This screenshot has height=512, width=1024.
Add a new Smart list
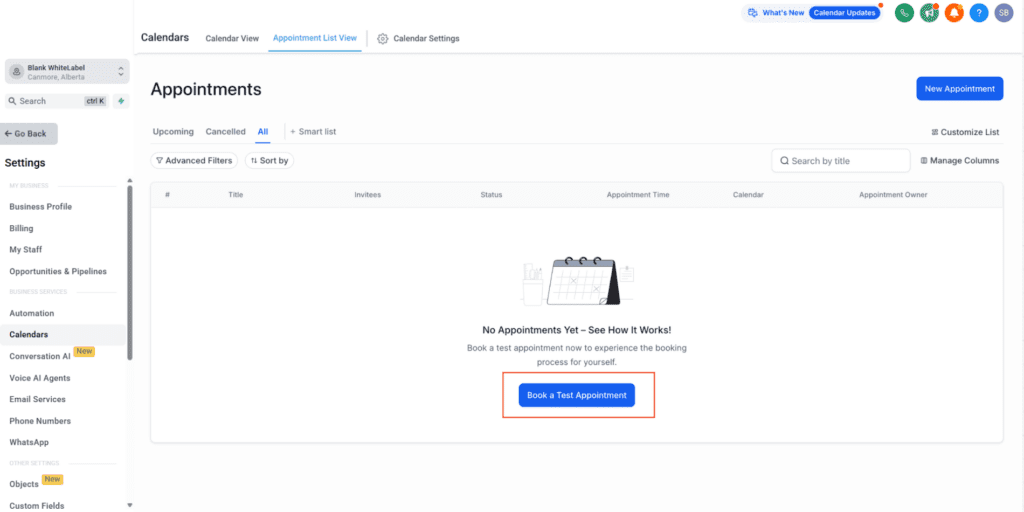click(x=313, y=131)
